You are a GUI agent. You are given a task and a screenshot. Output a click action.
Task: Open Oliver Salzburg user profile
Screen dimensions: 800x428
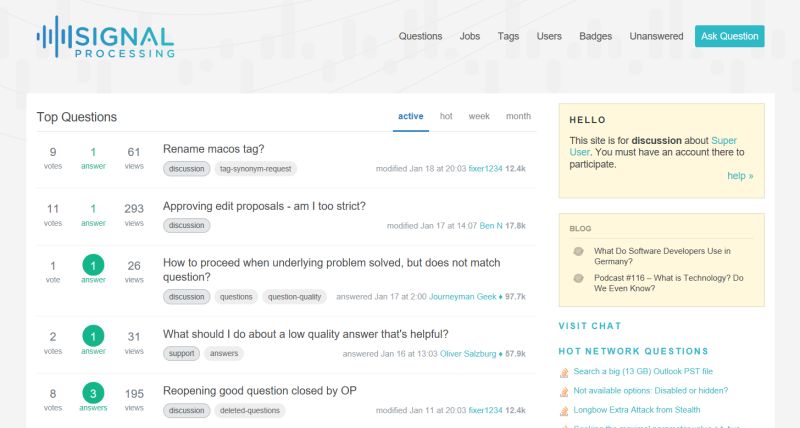click(x=468, y=354)
